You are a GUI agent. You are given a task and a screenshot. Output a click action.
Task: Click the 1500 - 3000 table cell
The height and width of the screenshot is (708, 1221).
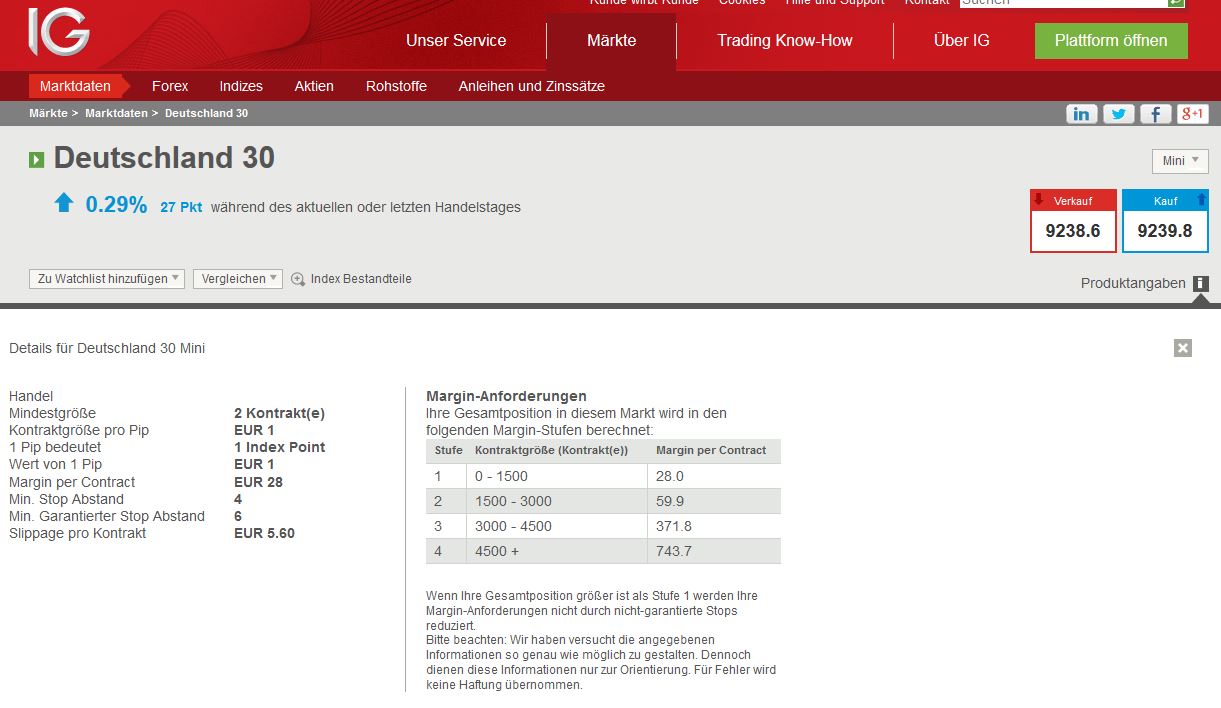click(x=557, y=501)
